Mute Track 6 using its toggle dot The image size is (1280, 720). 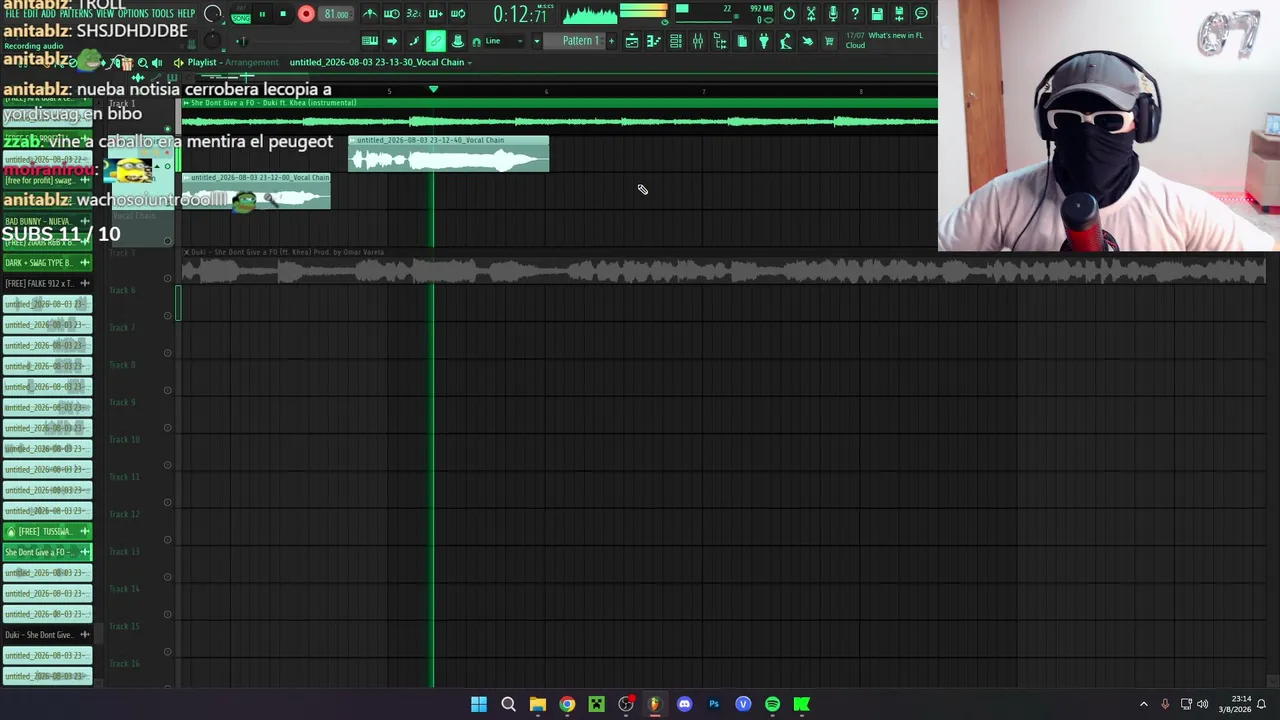coord(168,315)
